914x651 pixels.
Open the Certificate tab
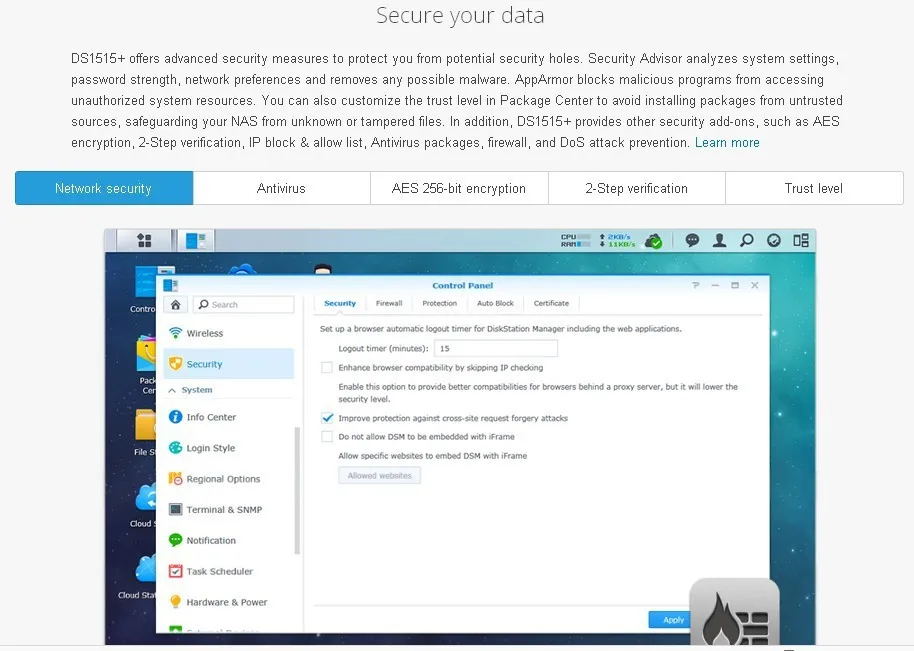[551, 303]
